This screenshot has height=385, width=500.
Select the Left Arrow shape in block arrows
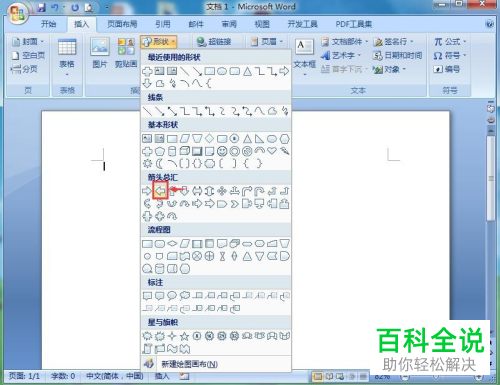[x=160, y=191]
